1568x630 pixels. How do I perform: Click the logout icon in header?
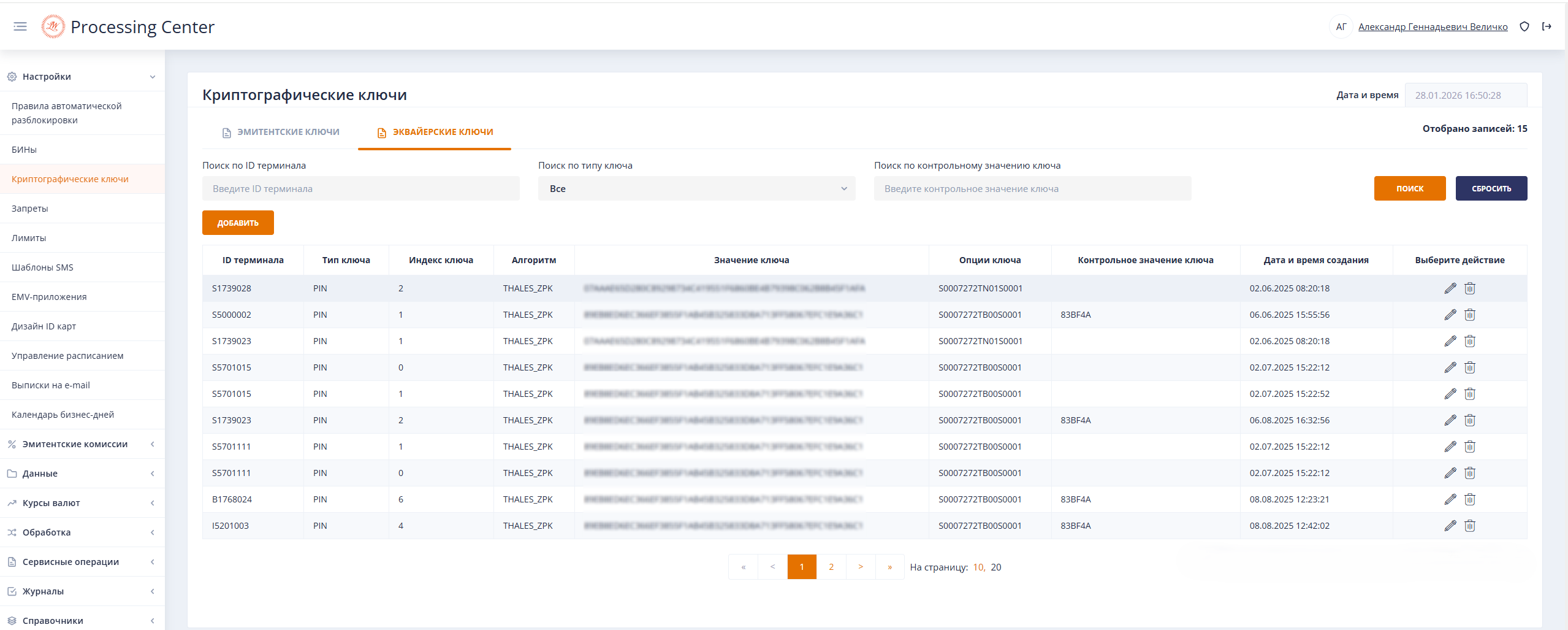tap(1547, 26)
